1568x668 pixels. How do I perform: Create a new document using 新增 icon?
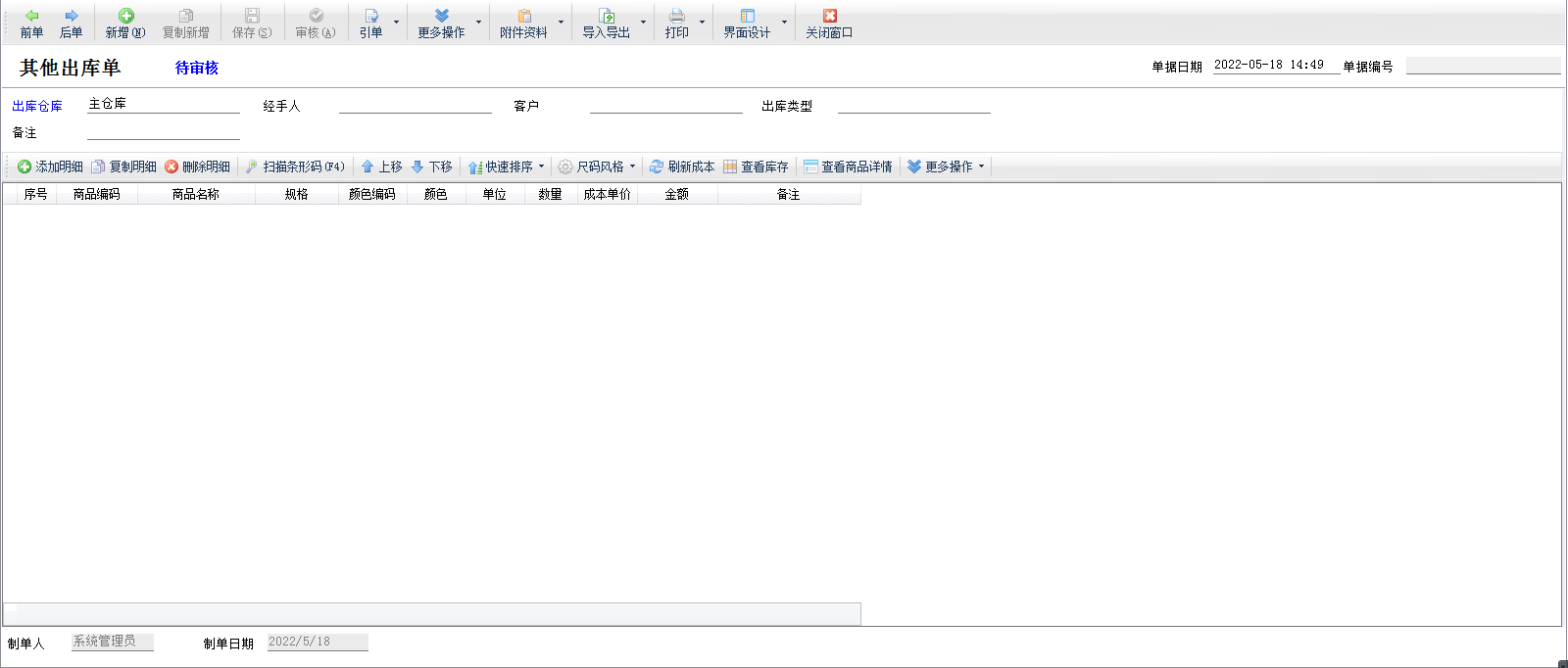125,16
